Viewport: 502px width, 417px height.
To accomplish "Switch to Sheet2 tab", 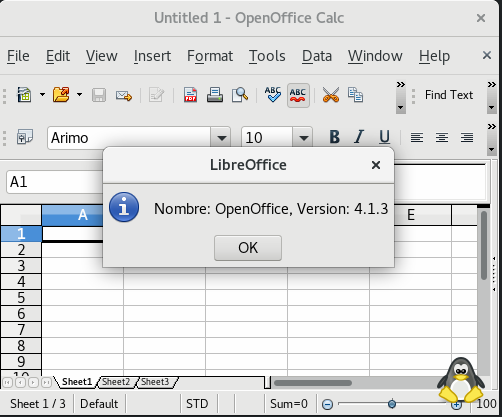I will (x=116, y=382).
